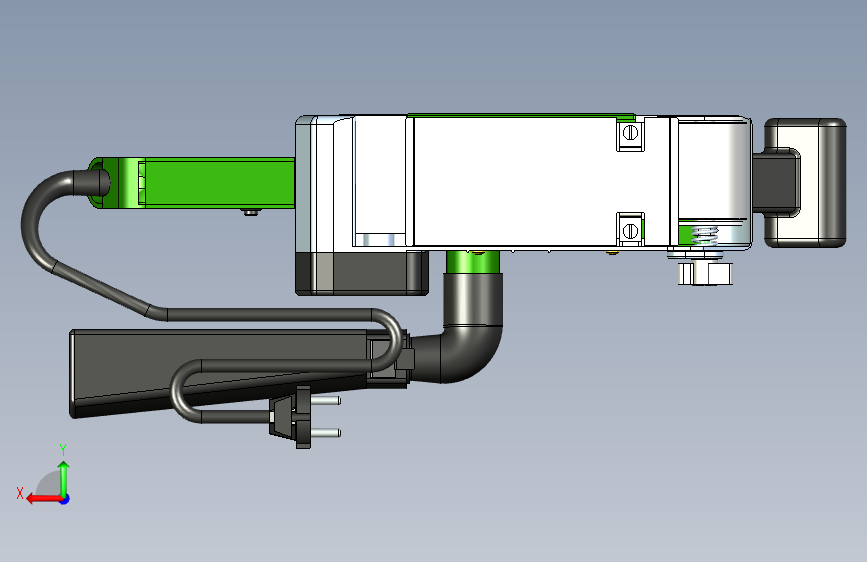Select the dark gray block beneath white body
This screenshot has height=562, width=867.
(x=362, y=273)
